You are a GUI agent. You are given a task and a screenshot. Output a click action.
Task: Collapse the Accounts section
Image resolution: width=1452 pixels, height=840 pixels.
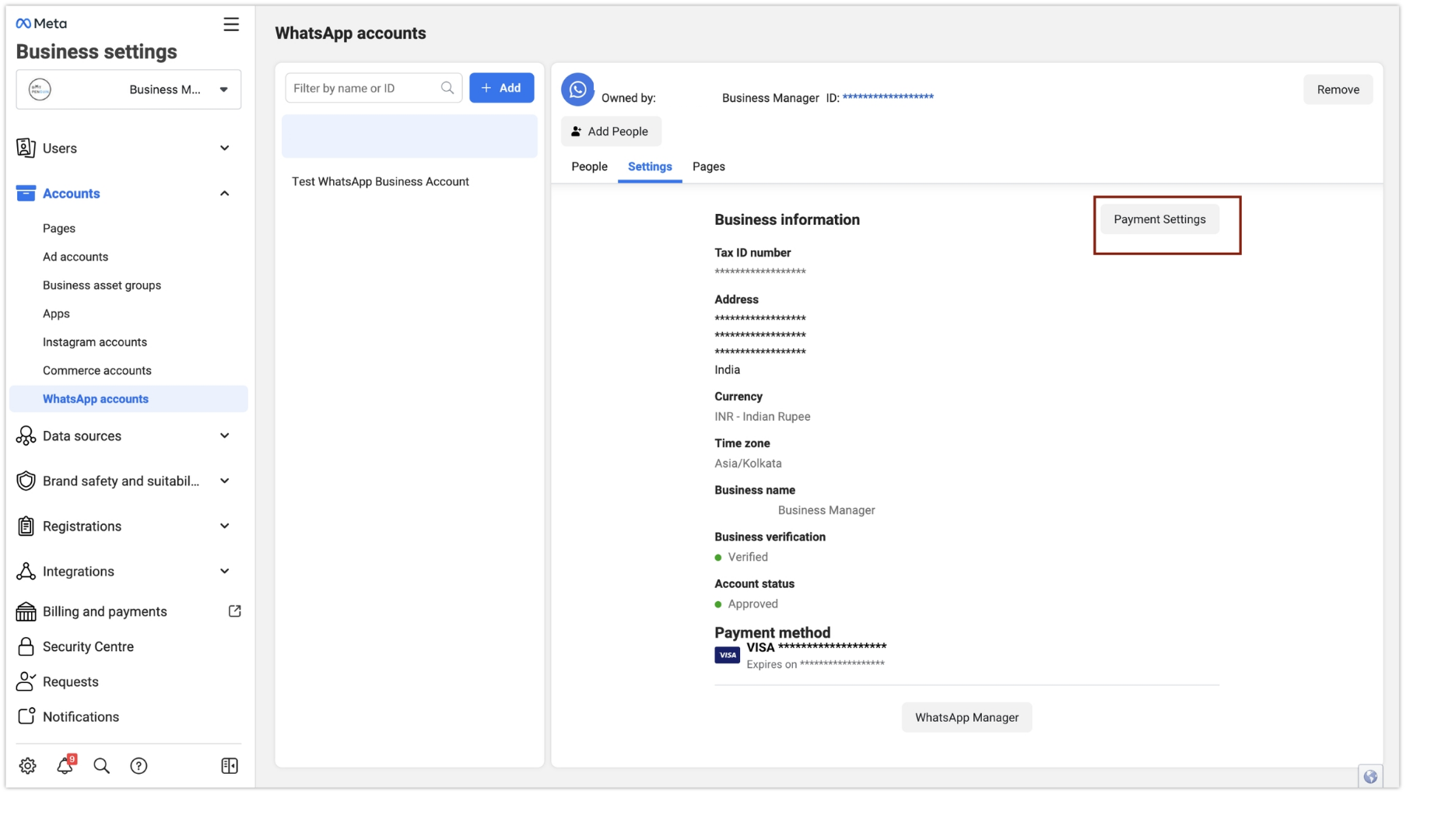(x=225, y=193)
